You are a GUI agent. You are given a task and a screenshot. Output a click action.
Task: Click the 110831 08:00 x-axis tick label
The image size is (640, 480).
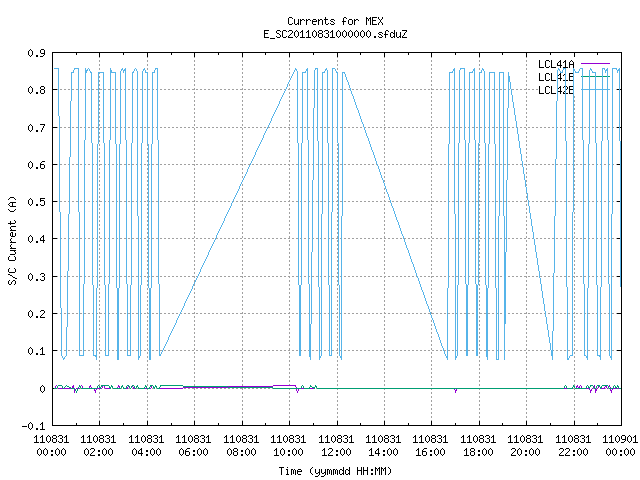point(241,446)
